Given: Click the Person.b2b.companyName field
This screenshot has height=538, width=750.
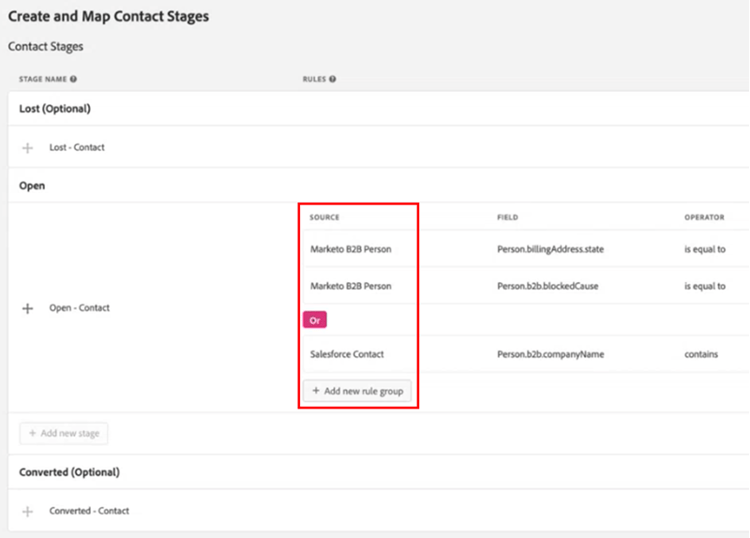Looking at the screenshot, I should click(x=550, y=354).
